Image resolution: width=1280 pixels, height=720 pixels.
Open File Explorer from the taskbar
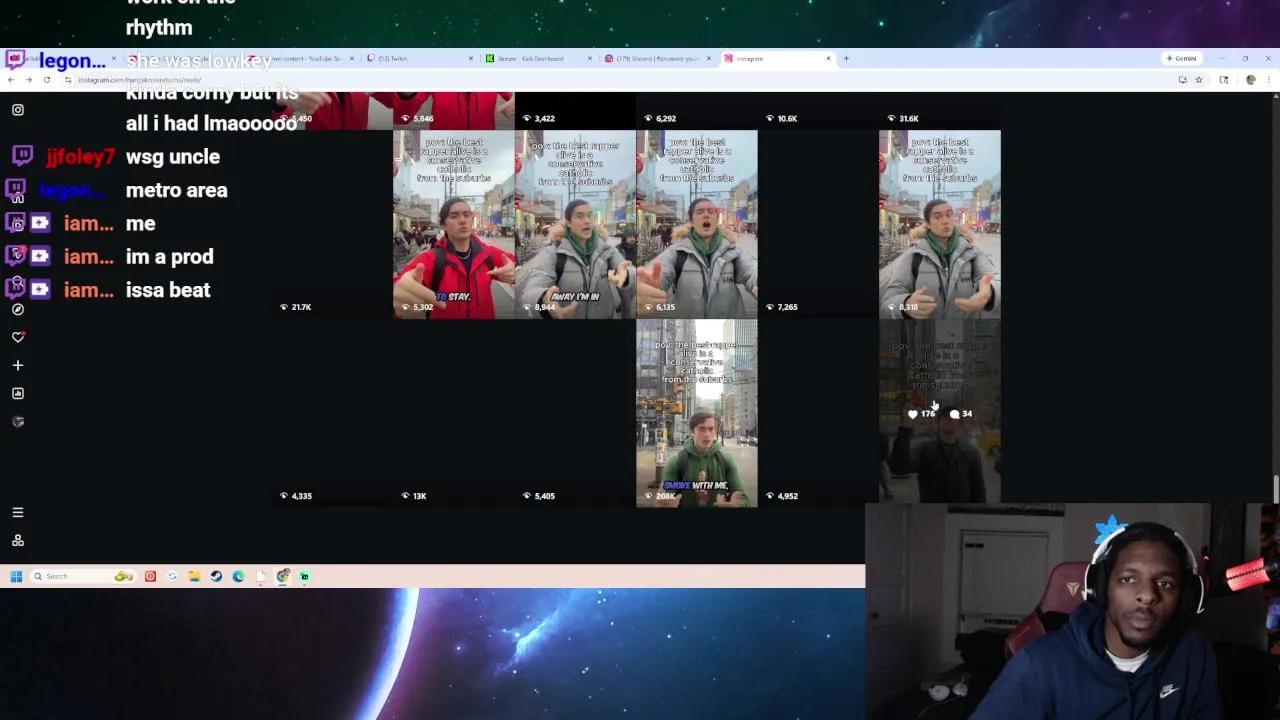click(194, 576)
